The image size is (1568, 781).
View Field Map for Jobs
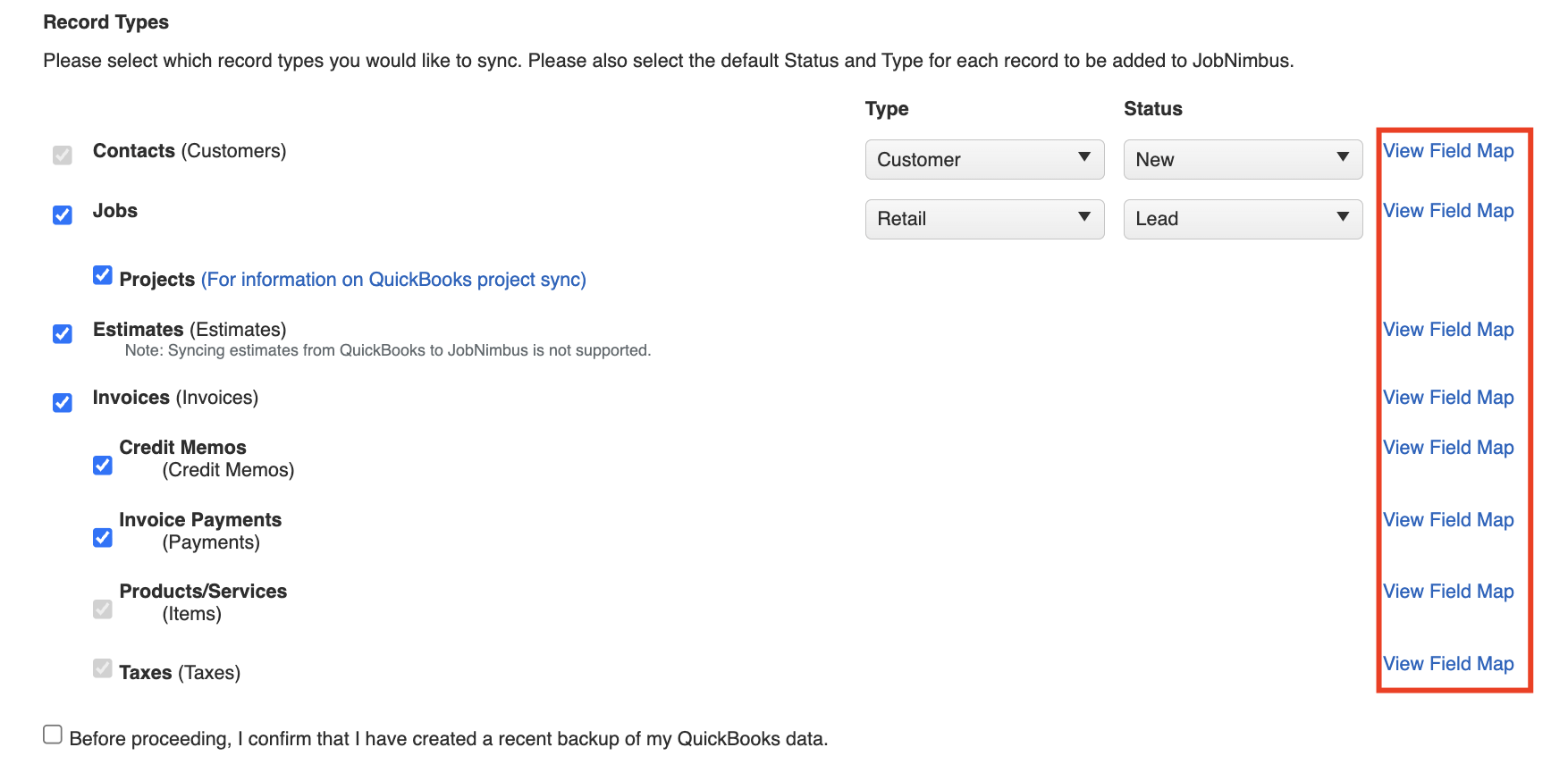[x=1448, y=211]
